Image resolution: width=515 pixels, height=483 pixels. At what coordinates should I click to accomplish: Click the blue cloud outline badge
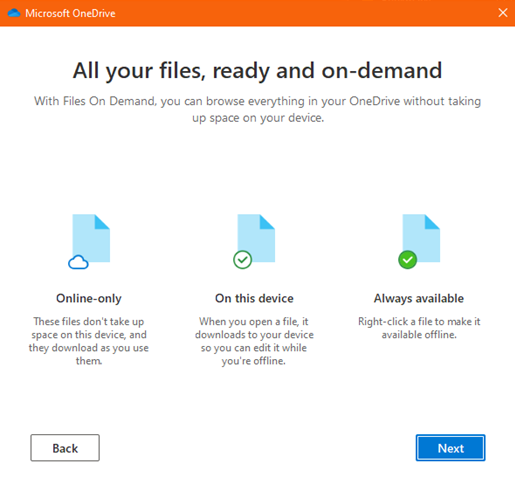[x=78, y=262]
